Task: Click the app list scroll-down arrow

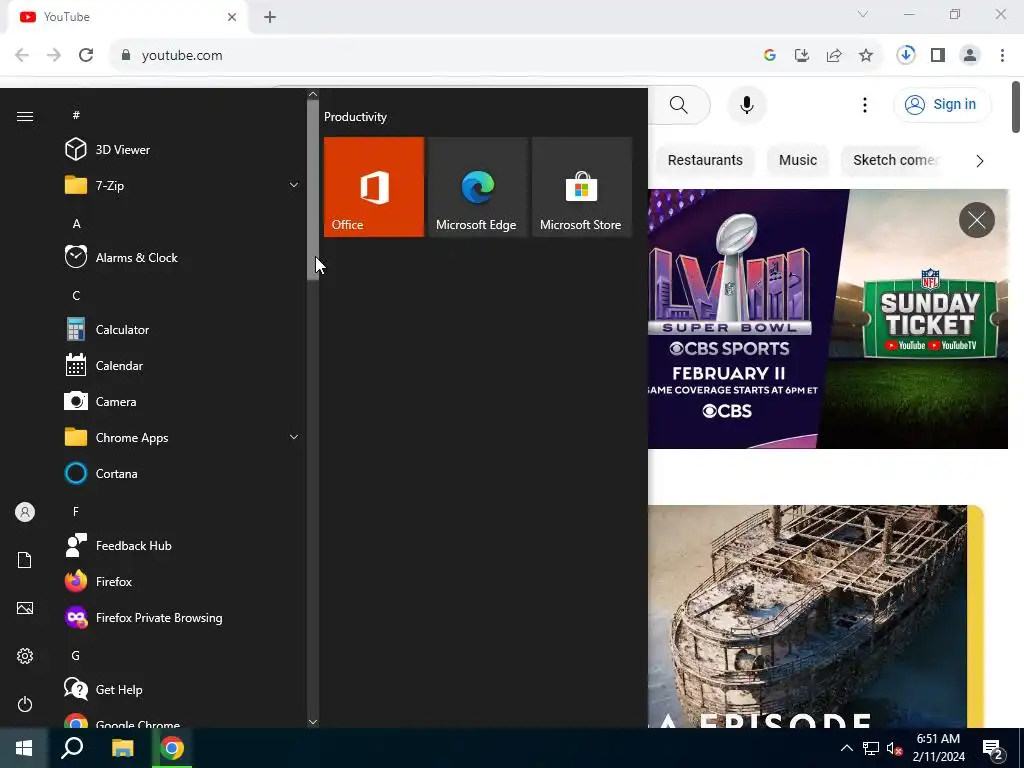Action: pyautogui.click(x=313, y=722)
